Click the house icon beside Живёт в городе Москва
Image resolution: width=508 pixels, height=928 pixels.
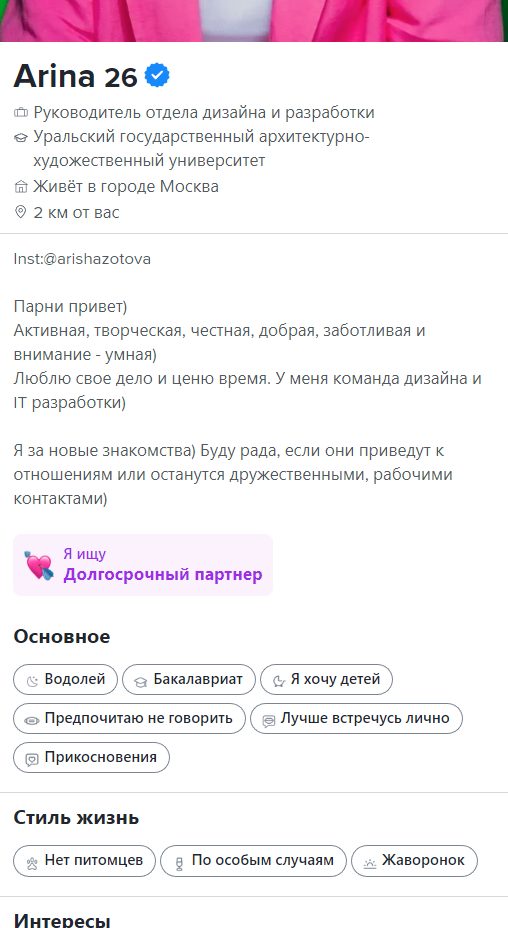click(21, 187)
